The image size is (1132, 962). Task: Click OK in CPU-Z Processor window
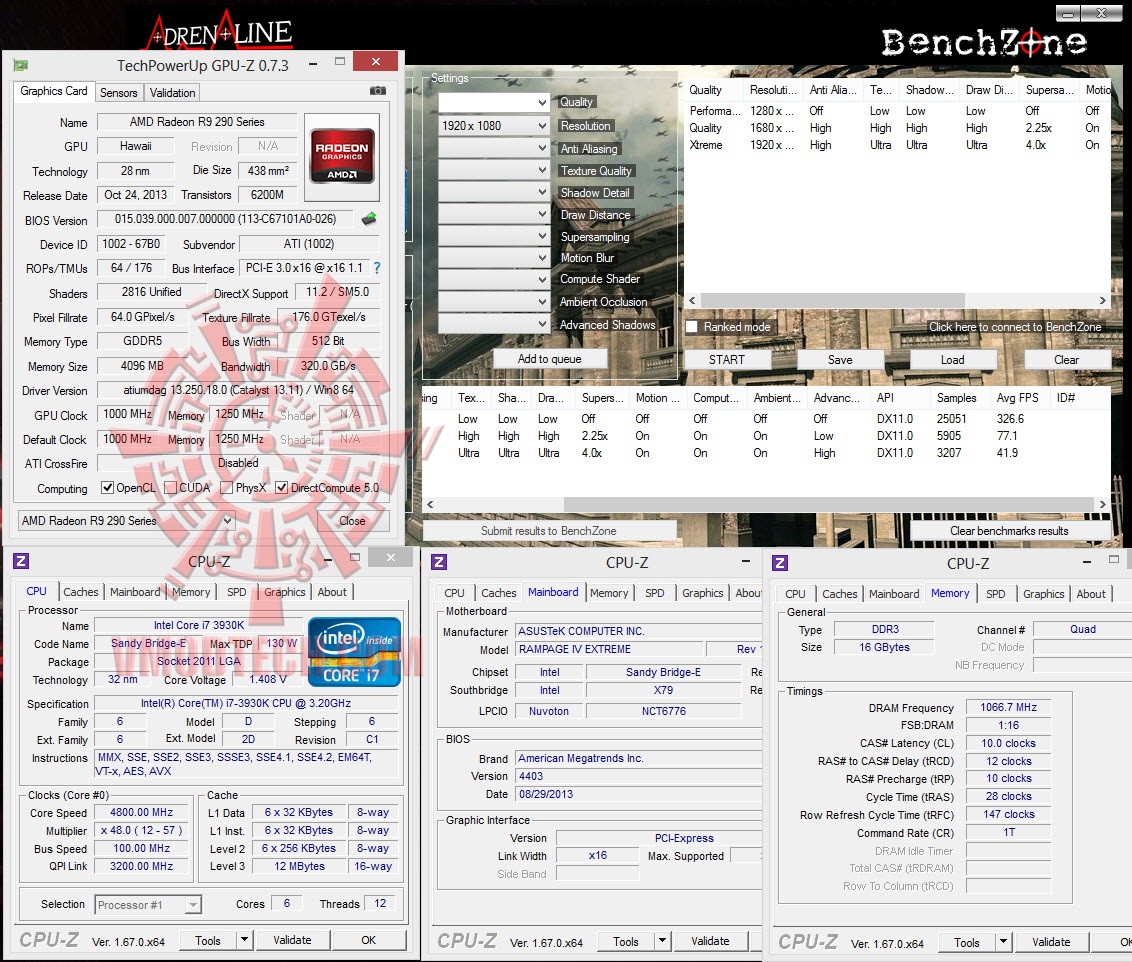pyautogui.click(x=369, y=940)
